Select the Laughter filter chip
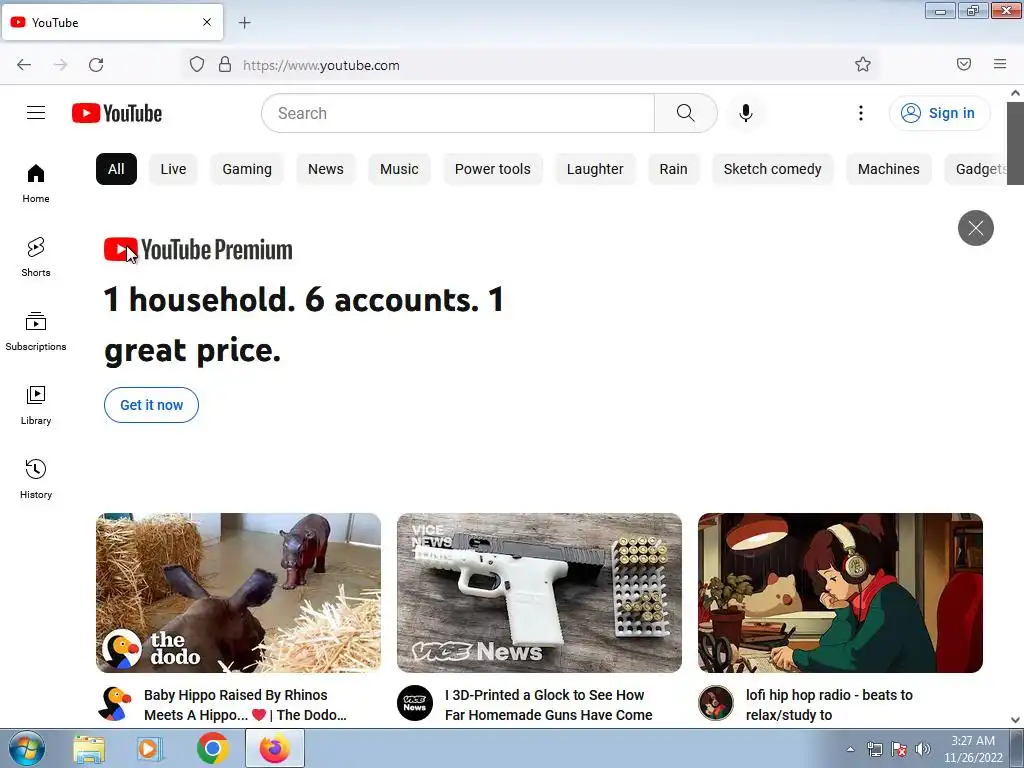The width and height of the screenshot is (1024, 768). [595, 169]
